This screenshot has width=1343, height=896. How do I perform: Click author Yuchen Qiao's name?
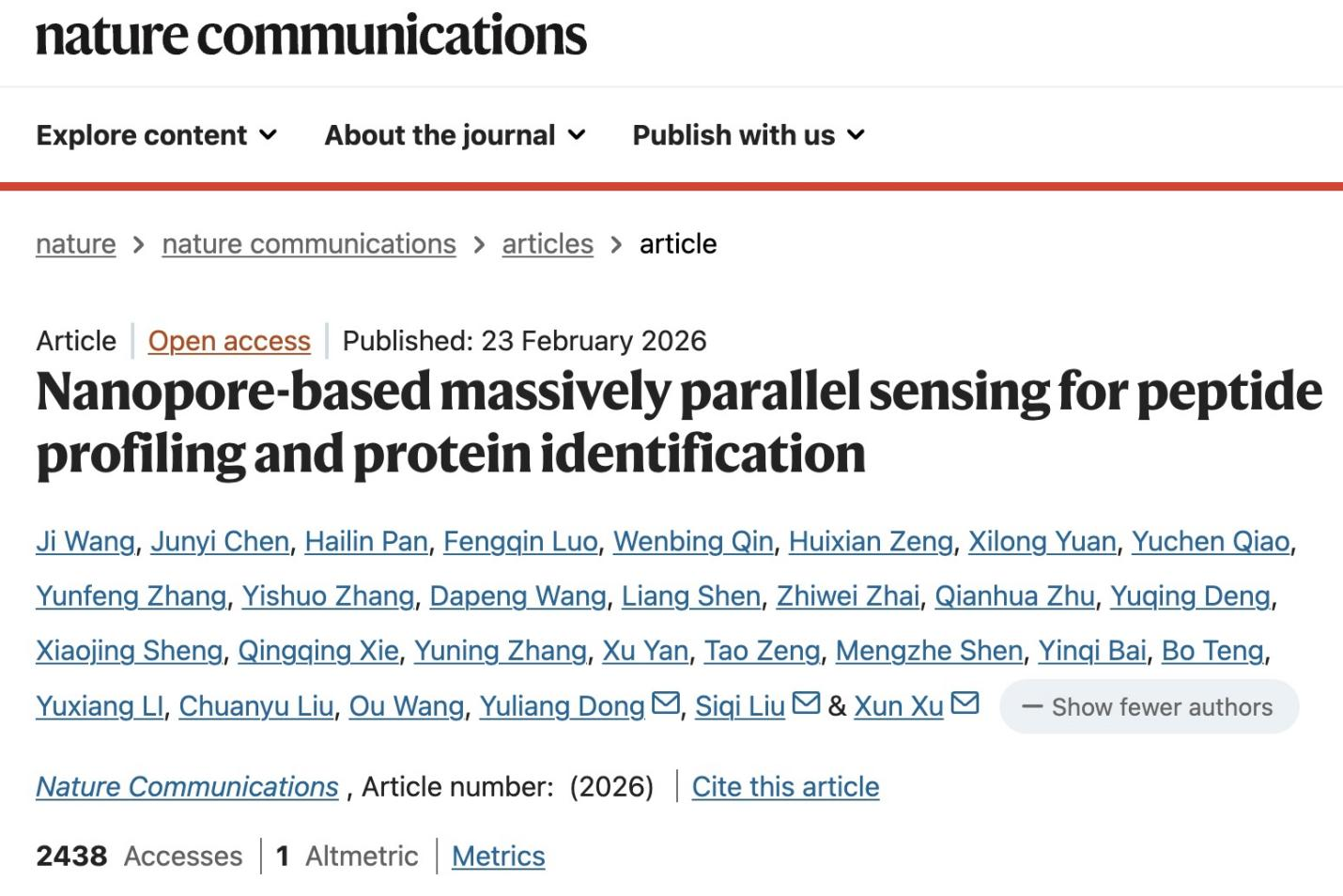click(1210, 542)
